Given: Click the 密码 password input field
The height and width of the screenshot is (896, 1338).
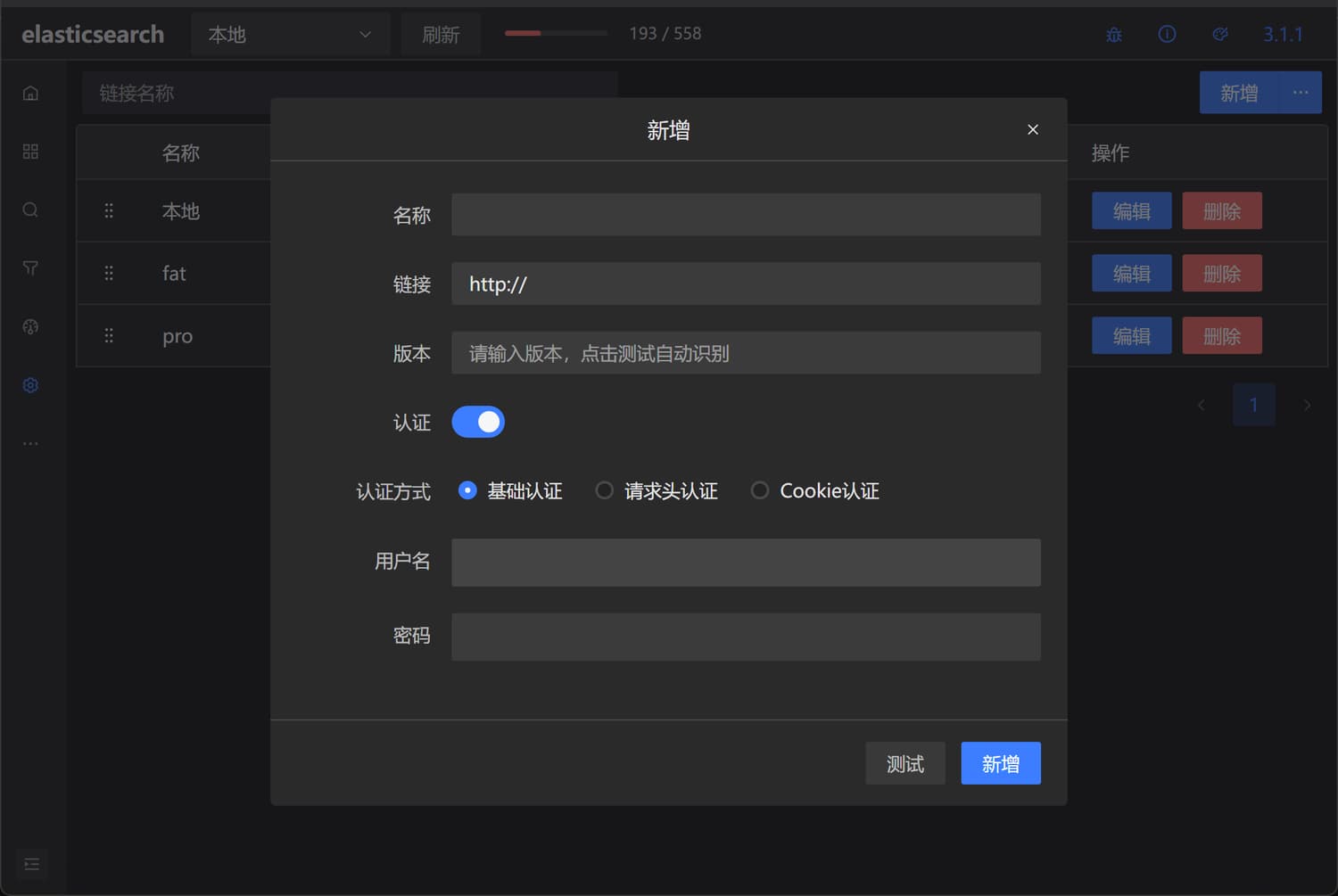Looking at the screenshot, I should [746, 637].
